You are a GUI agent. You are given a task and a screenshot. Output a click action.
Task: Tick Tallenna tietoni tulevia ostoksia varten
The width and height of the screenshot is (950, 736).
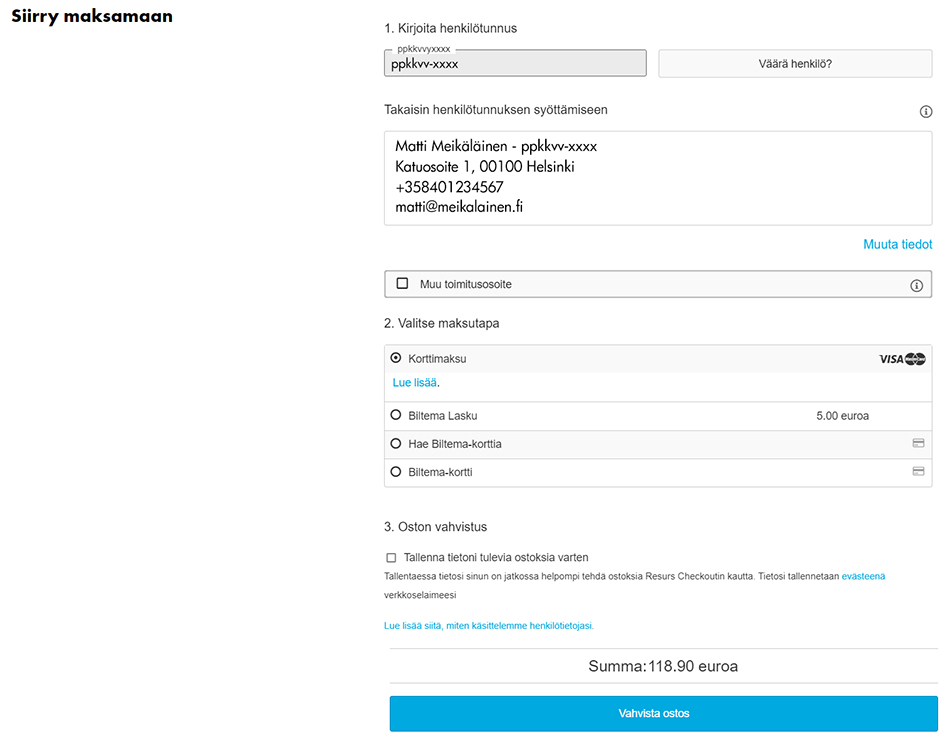[x=391, y=558]
